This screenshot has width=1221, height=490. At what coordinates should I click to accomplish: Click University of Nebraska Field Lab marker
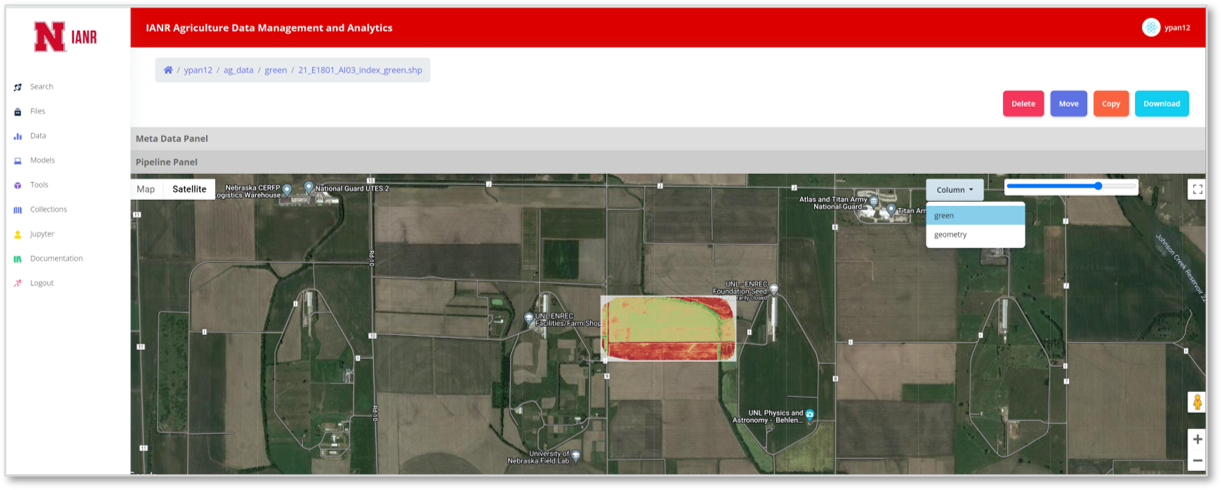coord(576,456)
